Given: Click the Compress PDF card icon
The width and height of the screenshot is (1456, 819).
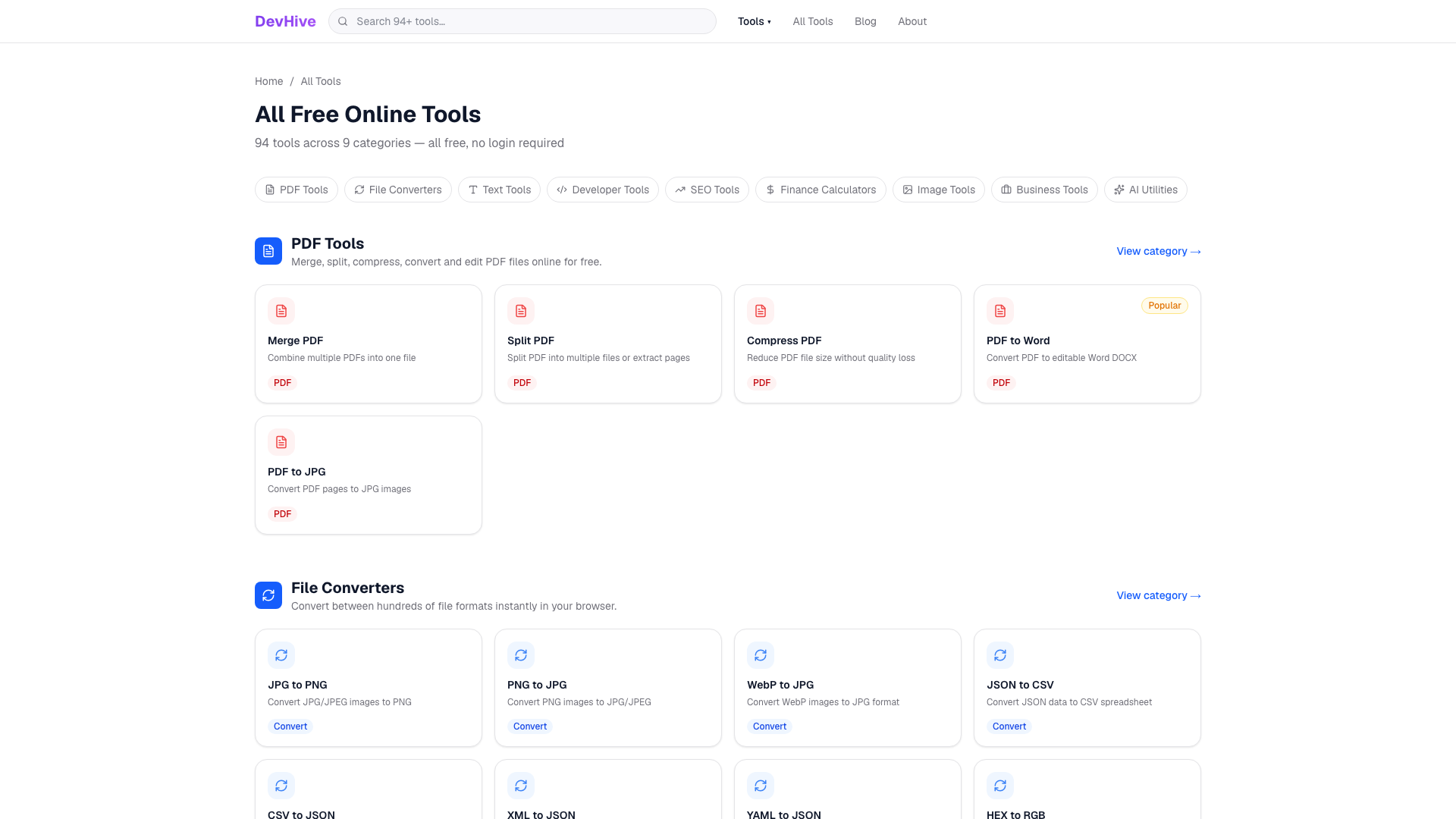Looking at the screenshot, I should 761,311.
